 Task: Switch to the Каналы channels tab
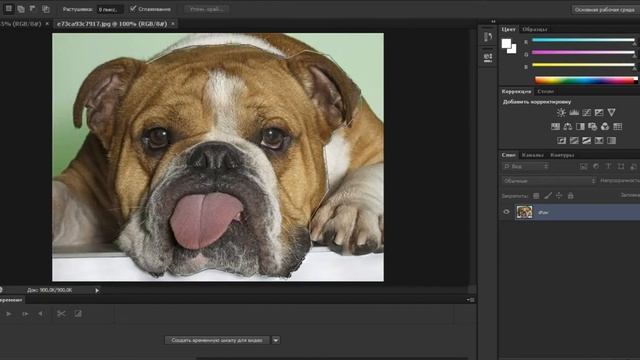[533, 155]
